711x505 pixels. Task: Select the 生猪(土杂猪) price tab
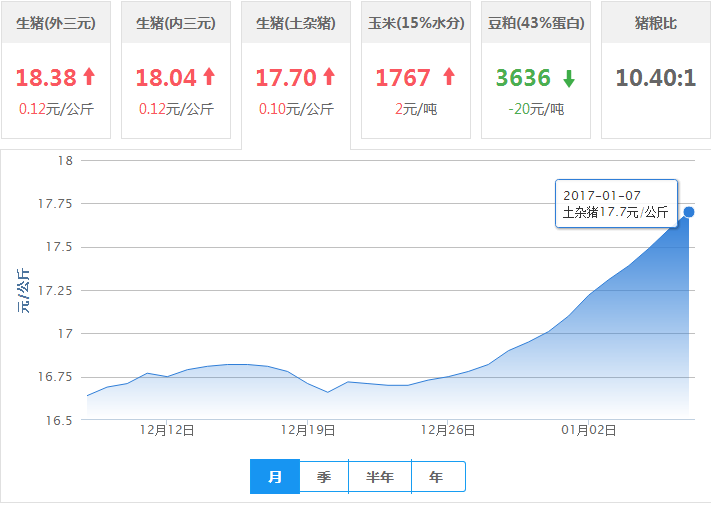pyautogui.click(x=296, y=75)
